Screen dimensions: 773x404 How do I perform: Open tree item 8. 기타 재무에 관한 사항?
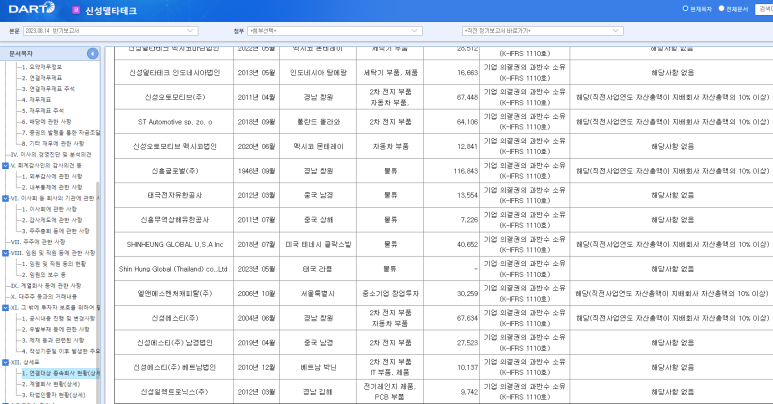(53, 144)
